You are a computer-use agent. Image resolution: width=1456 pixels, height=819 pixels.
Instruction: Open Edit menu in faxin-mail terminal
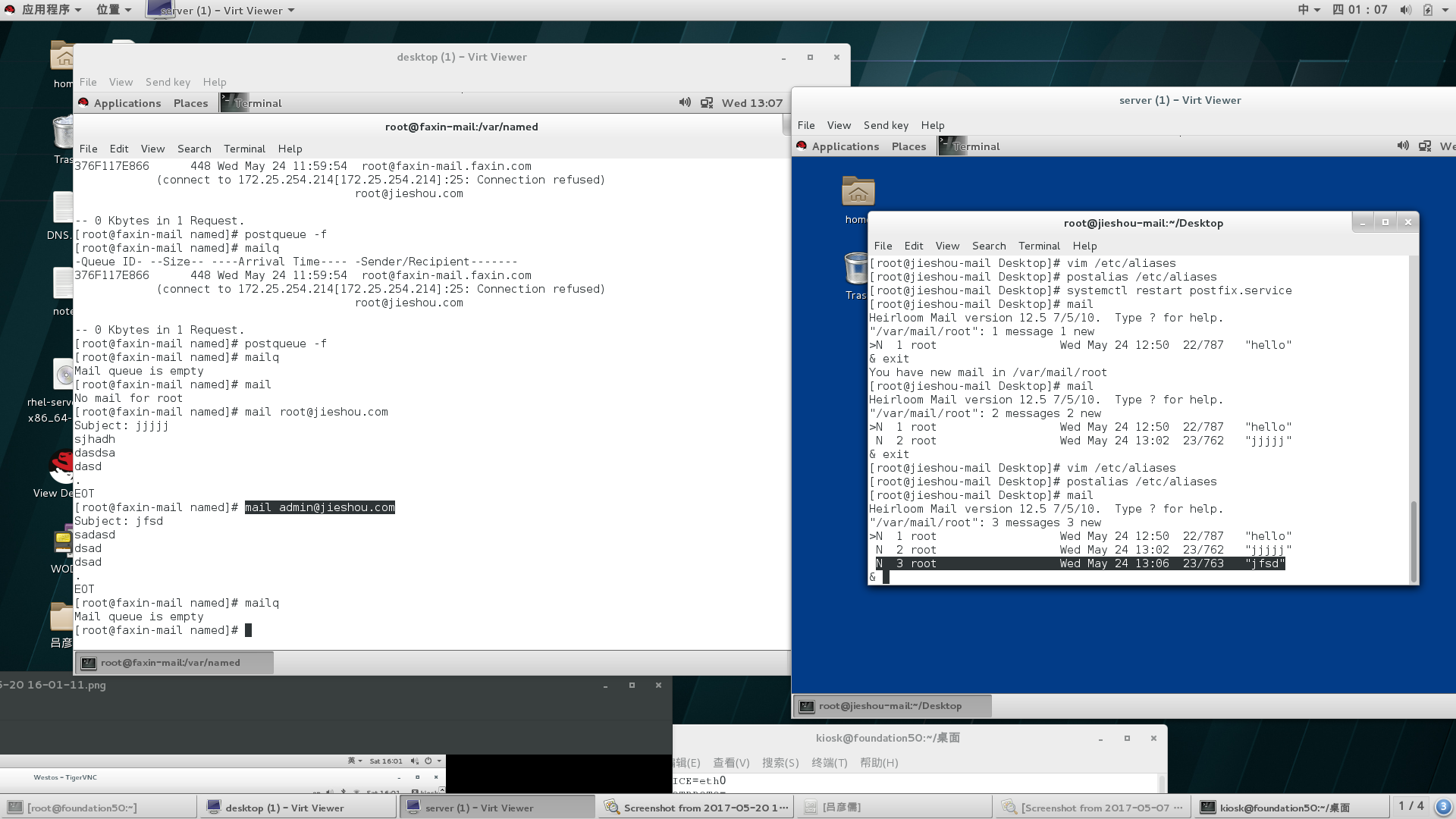[119, 149]
